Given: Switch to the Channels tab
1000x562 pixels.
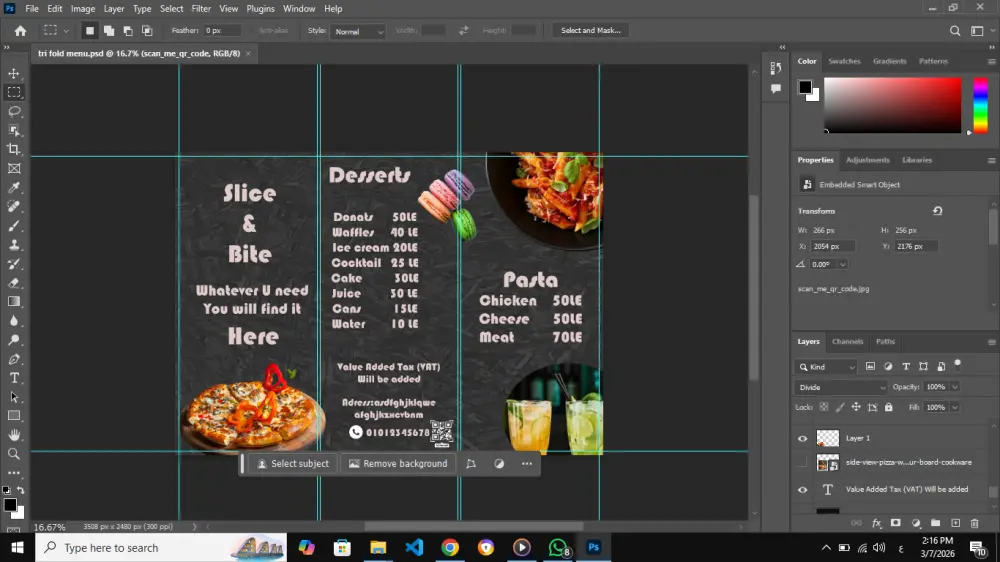Looking at the screenshot, I should tap(847, 342).
